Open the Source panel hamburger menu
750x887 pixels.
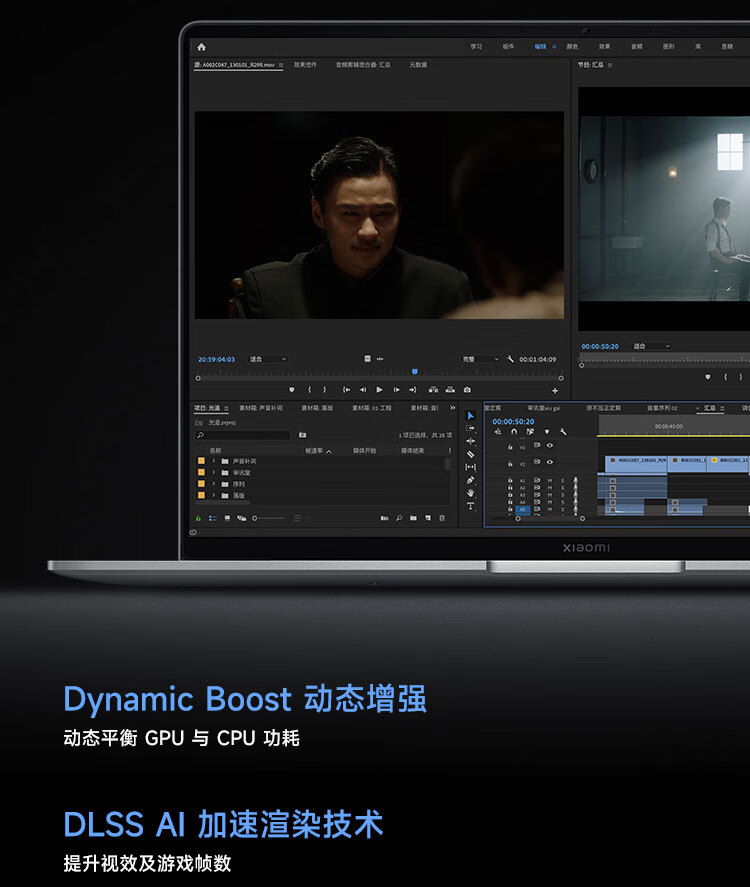(x=281, y=65)
